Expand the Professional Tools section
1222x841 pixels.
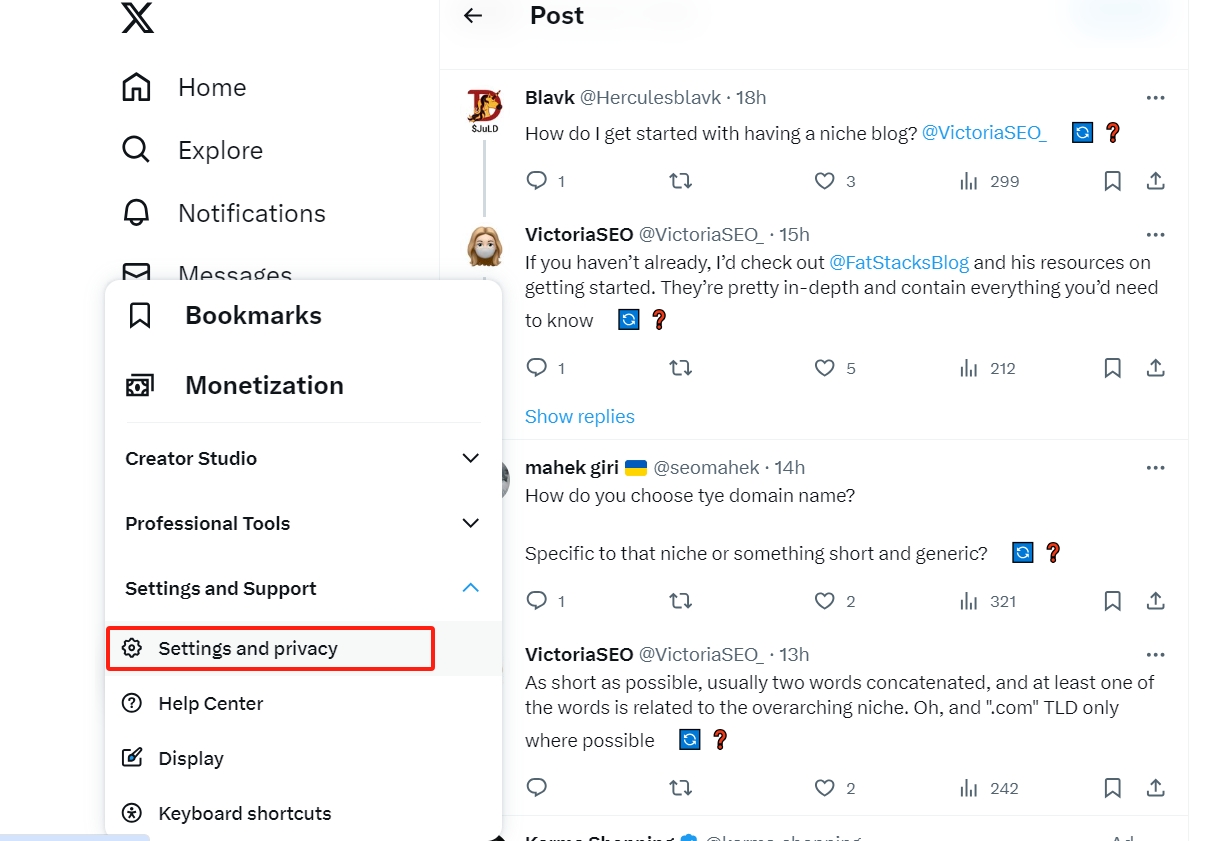(470, 523)
